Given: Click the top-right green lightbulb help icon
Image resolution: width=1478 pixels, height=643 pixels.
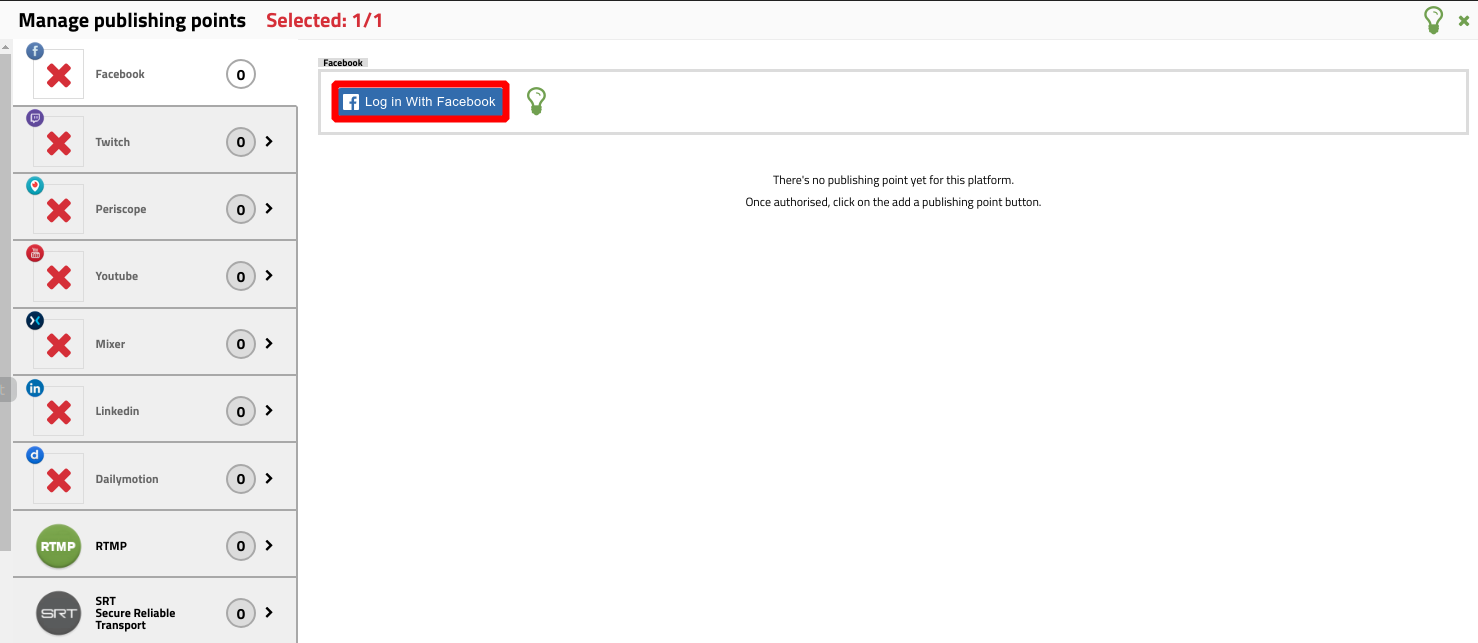Looking at the screenshot, I should pos(1433,20).
